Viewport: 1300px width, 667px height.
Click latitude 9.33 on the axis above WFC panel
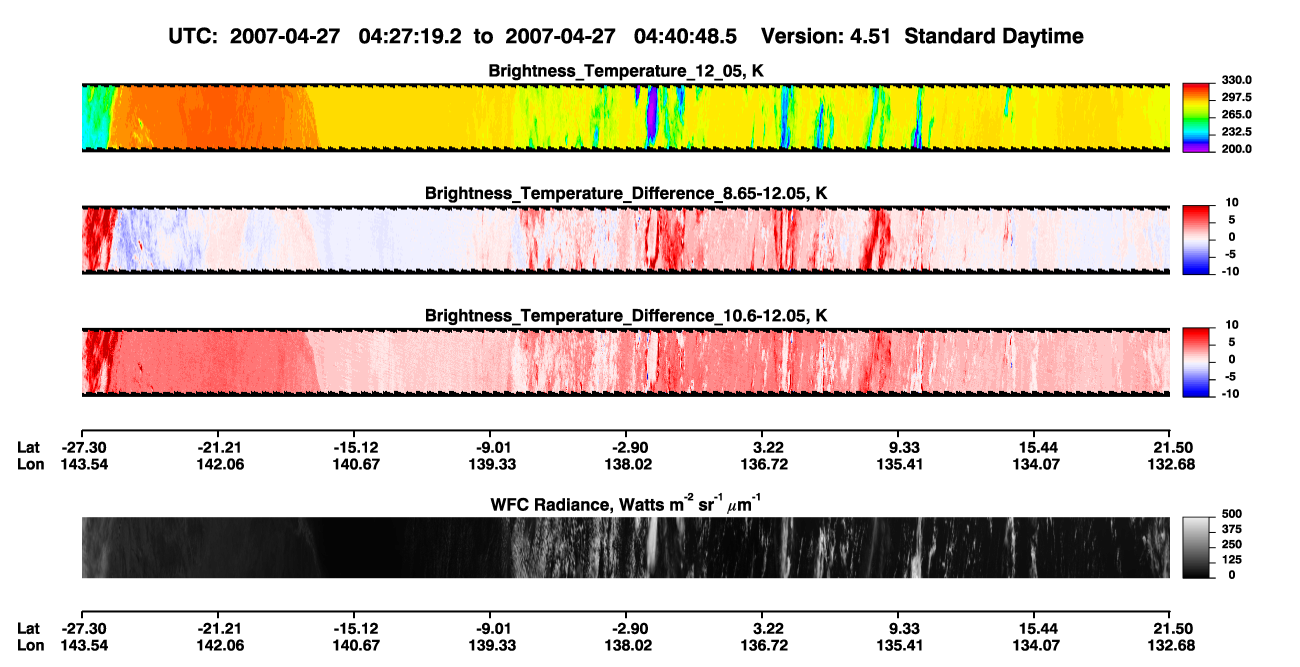(903, 447)
